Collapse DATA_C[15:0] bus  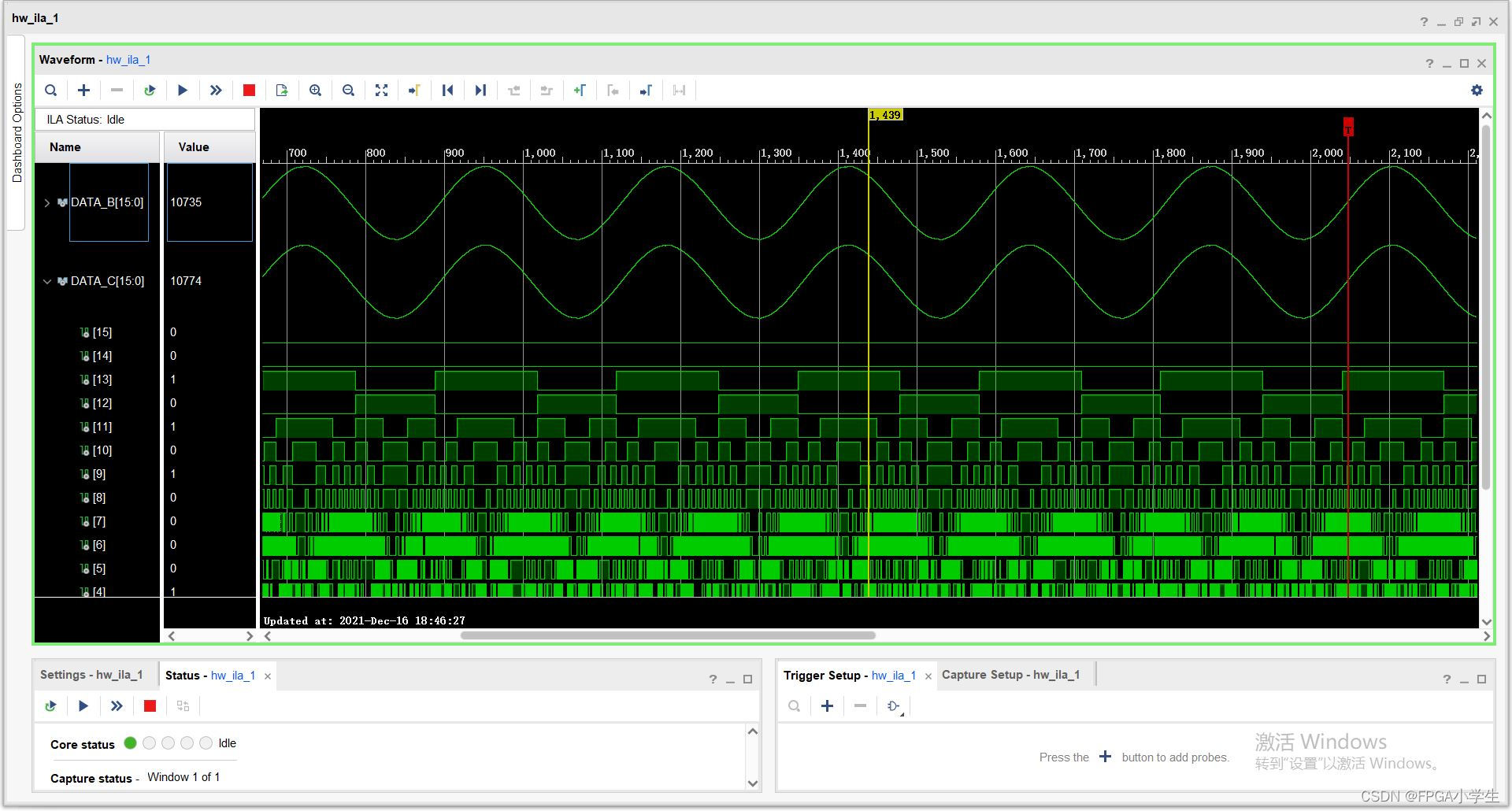click(x=47, y=282)
